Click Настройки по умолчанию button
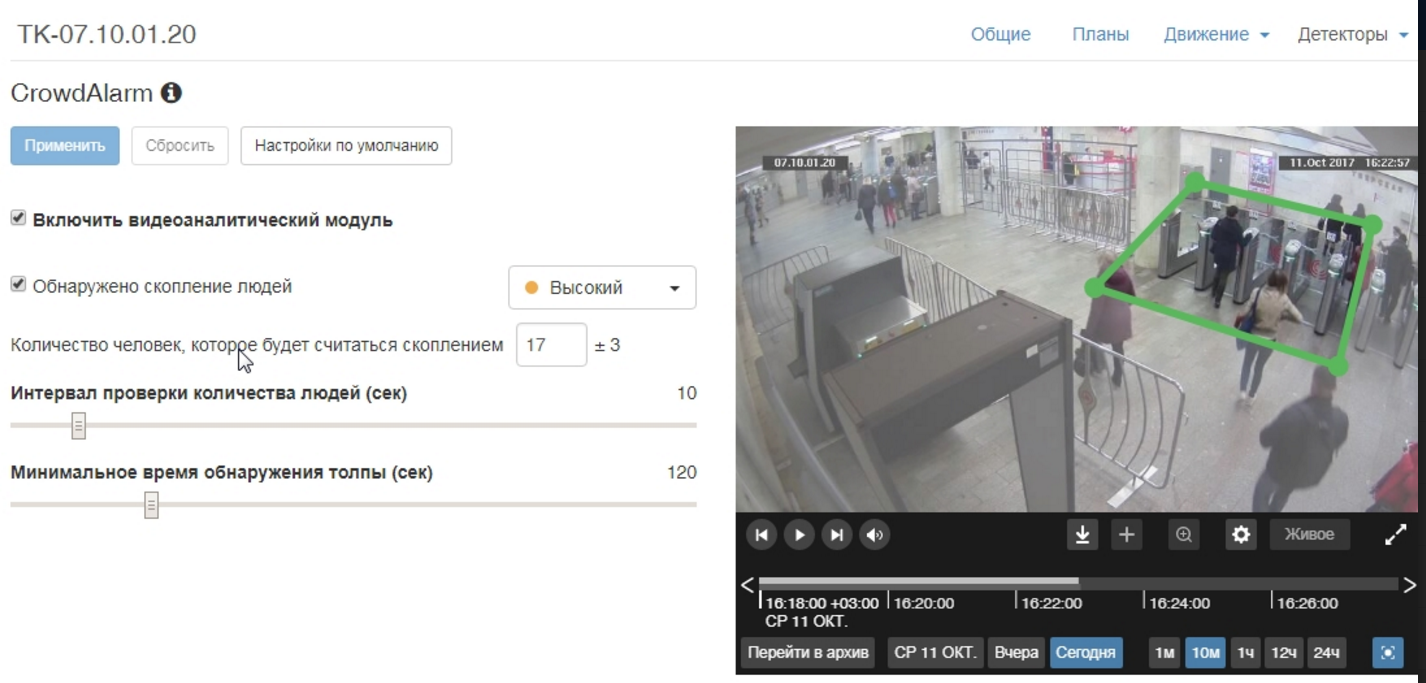The height and width of the screenshot is (683, 1426). coord(346,145)
